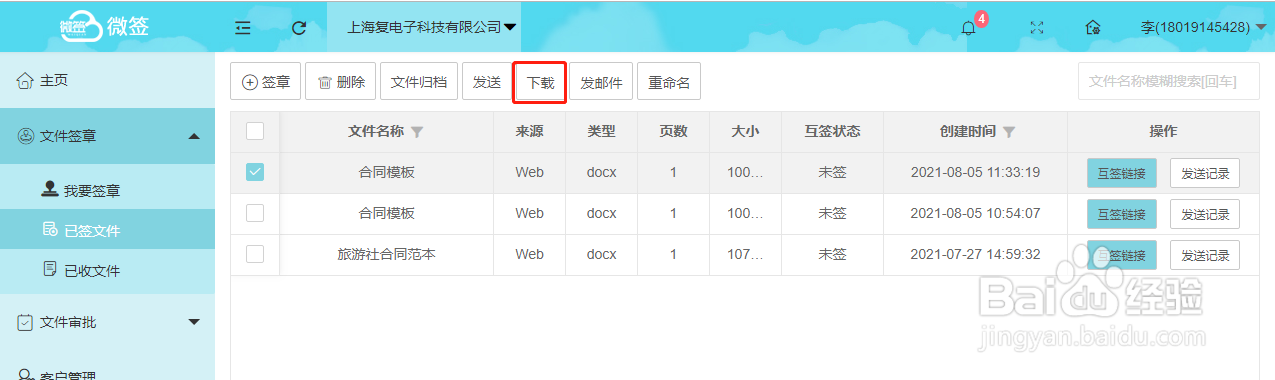
Task: Uncheck the 11:33:19 合同模板 row checkbox
Action: tap(255, 172)
